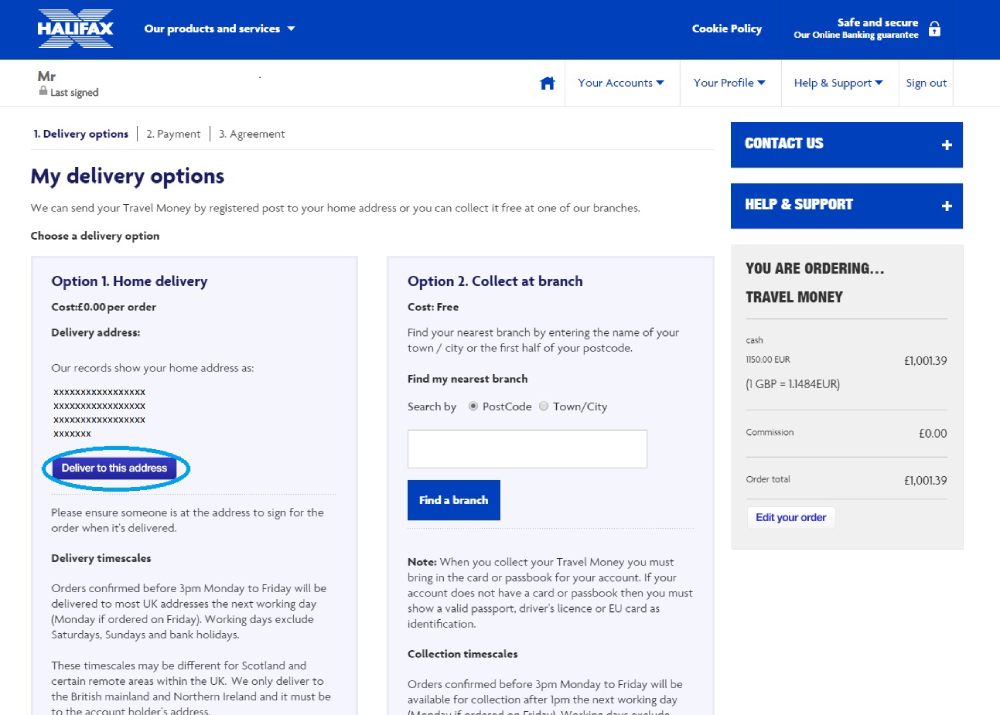Screen dimensions: 1000x715
Task: Open the Online Banking guarantee link
Action: [x=855, y=35]
